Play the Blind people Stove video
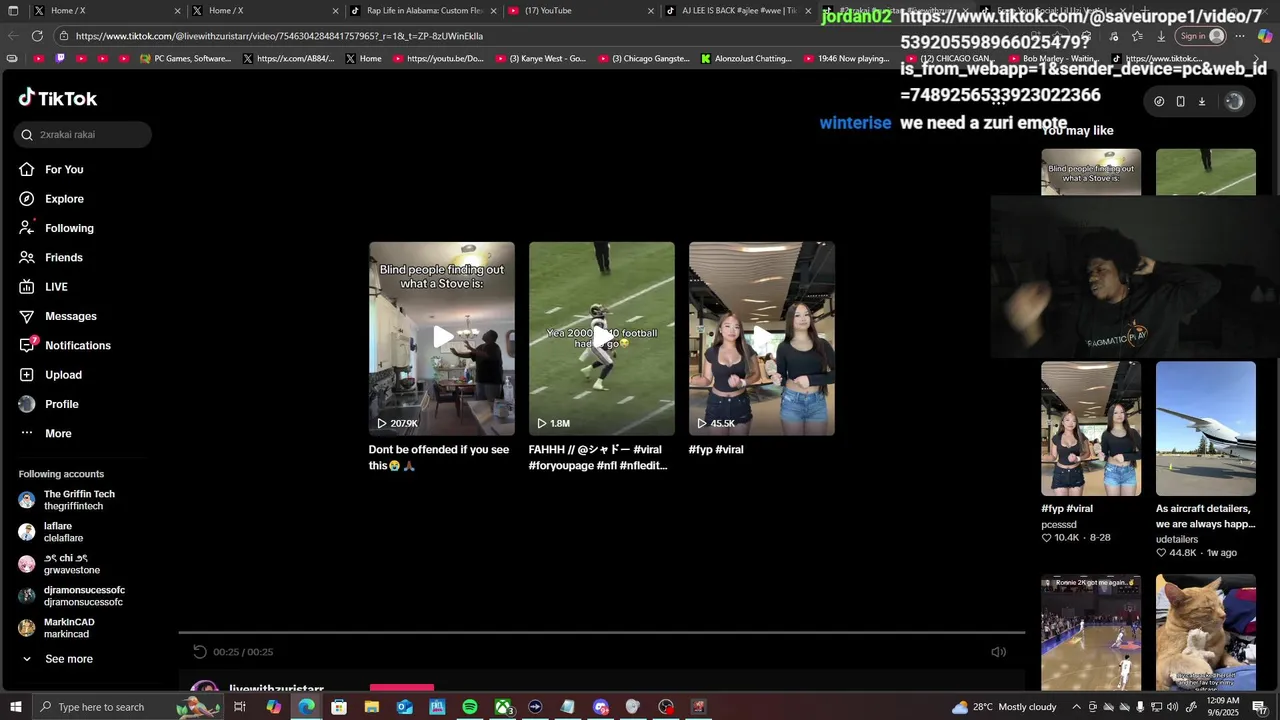 click(442, 338)
